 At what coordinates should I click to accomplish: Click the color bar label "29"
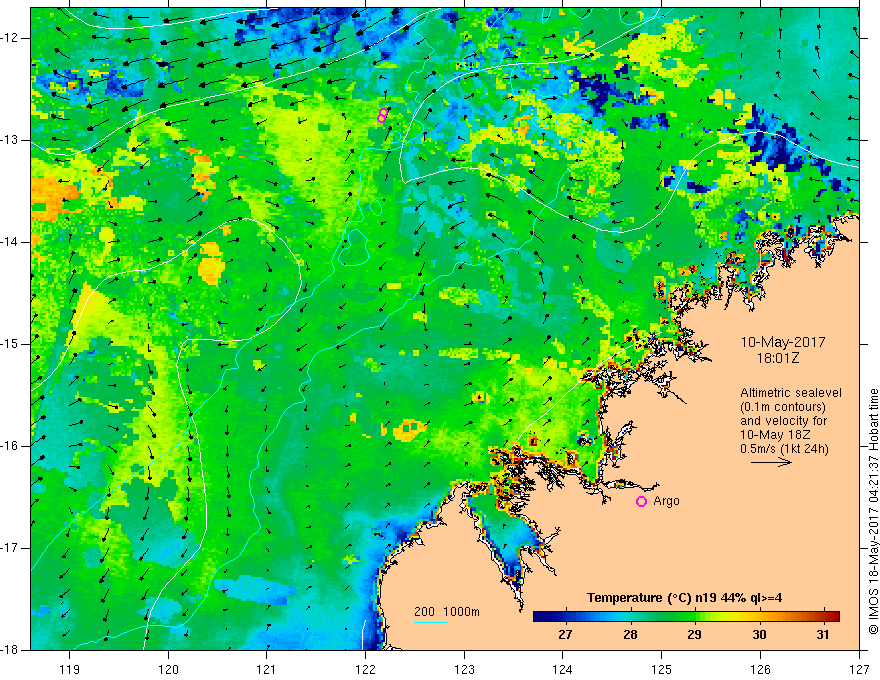pyautogui.click(x=694, y=635)
